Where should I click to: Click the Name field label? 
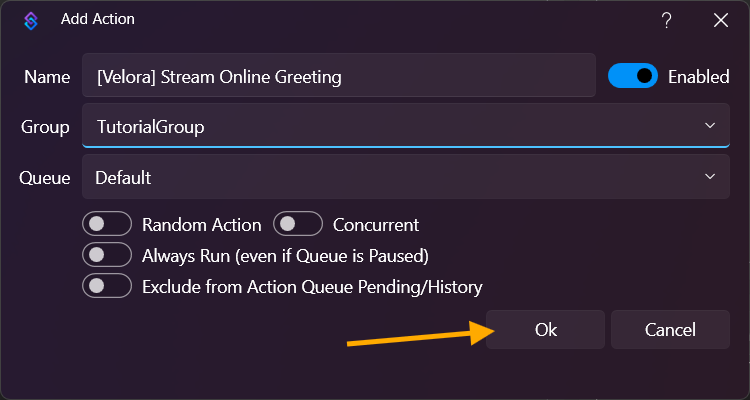(x=47, y=77)
